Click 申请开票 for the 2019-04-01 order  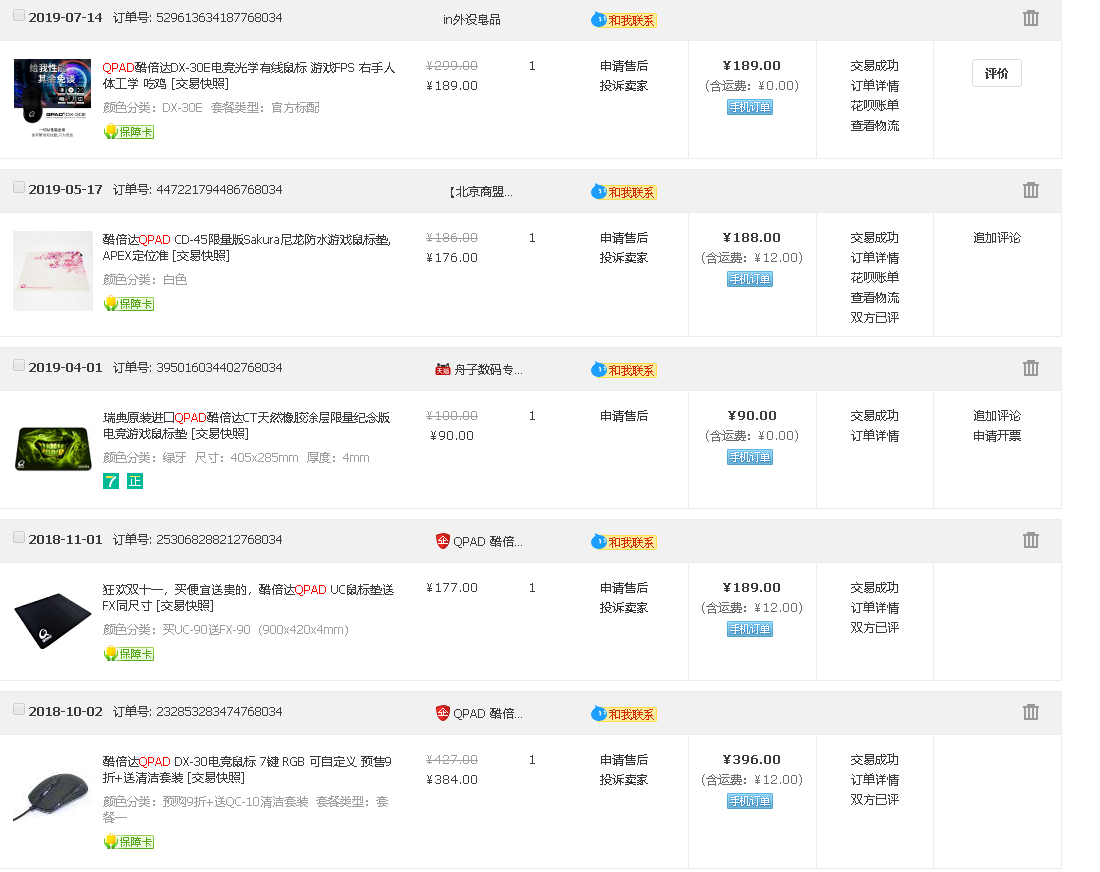click(x=997, y=436)
